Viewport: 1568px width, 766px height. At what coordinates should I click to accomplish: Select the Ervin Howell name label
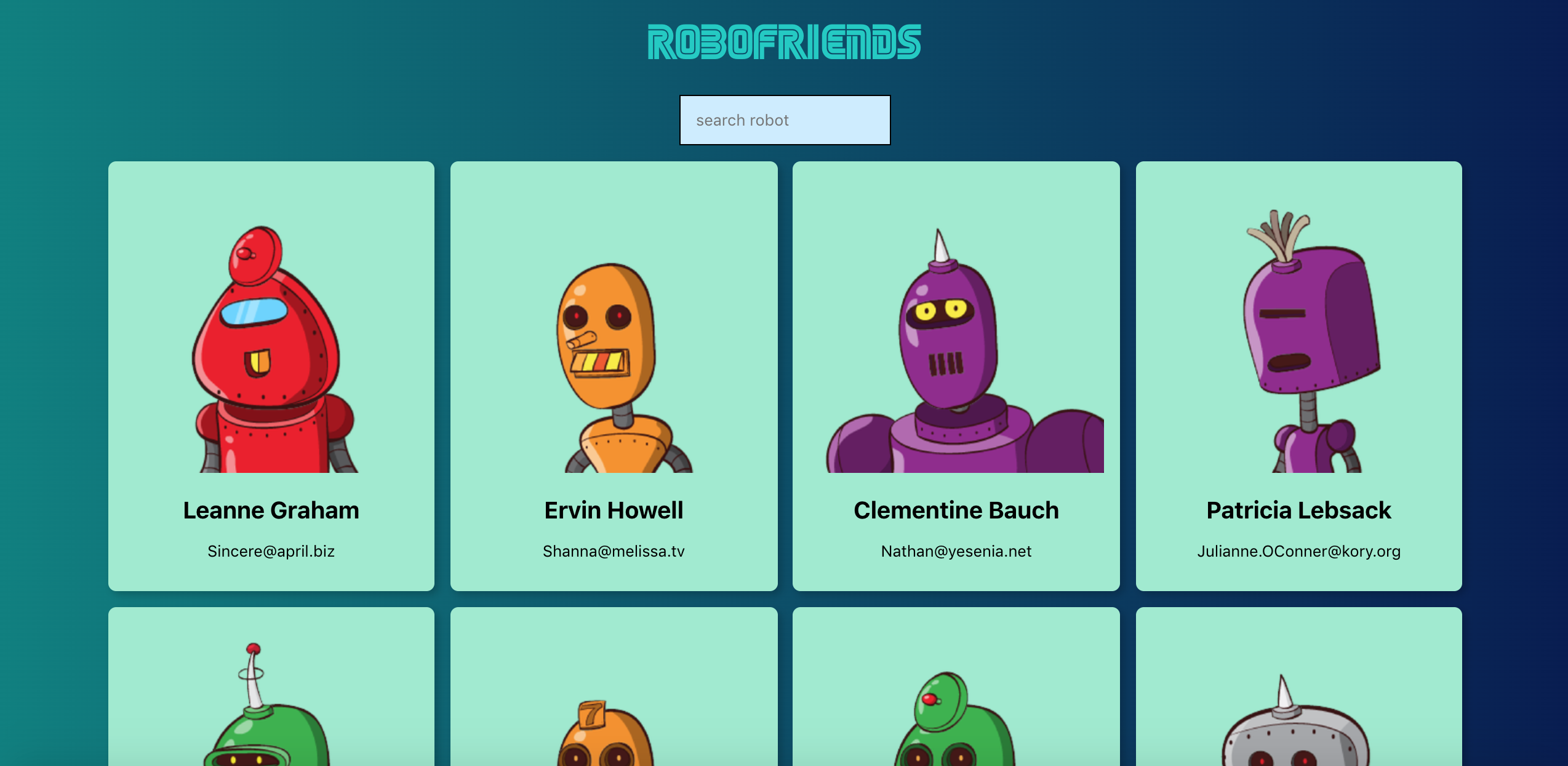pyautogui.click(x=614, y=510)
